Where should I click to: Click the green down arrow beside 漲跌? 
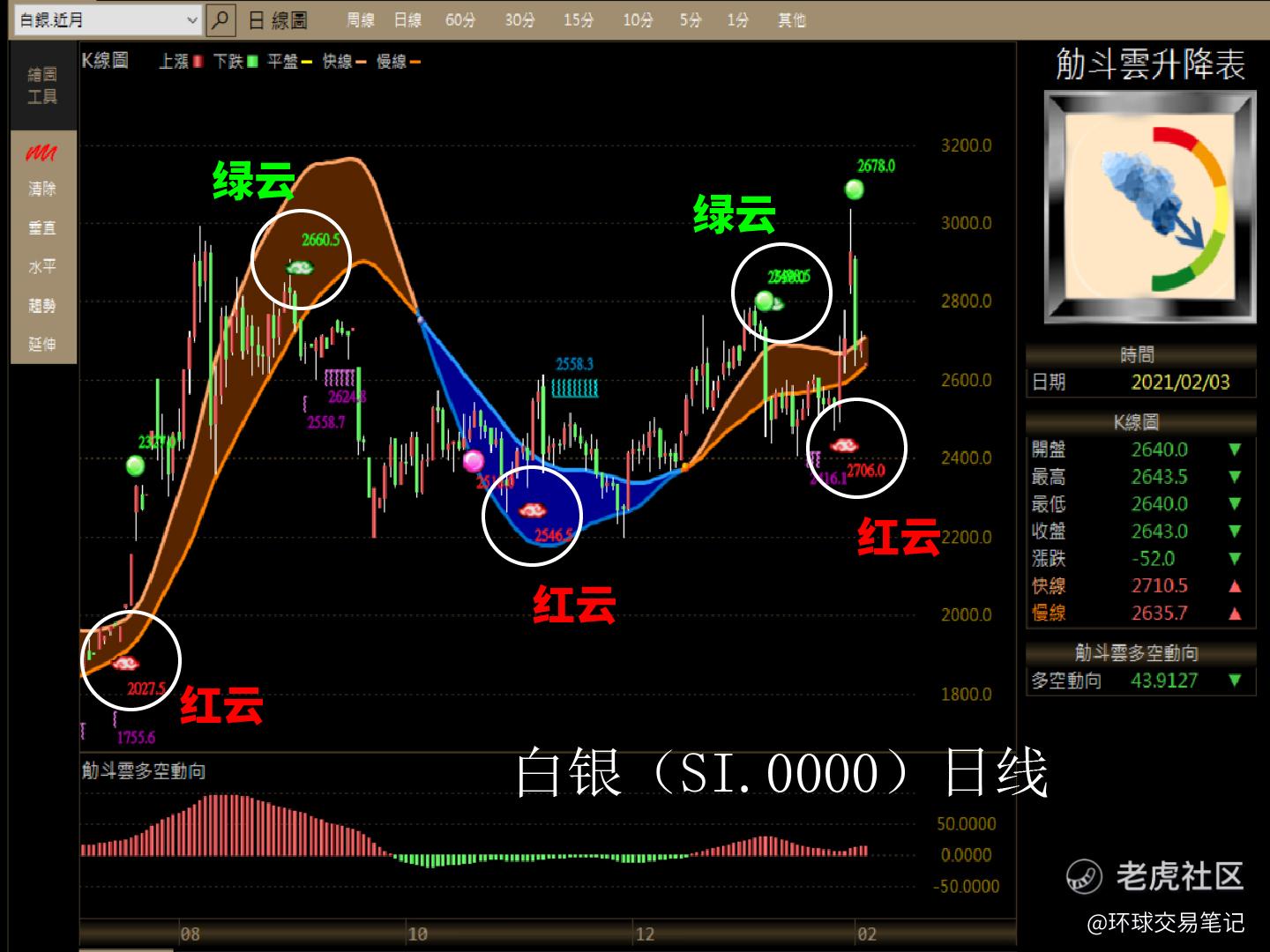[1235, 559]
